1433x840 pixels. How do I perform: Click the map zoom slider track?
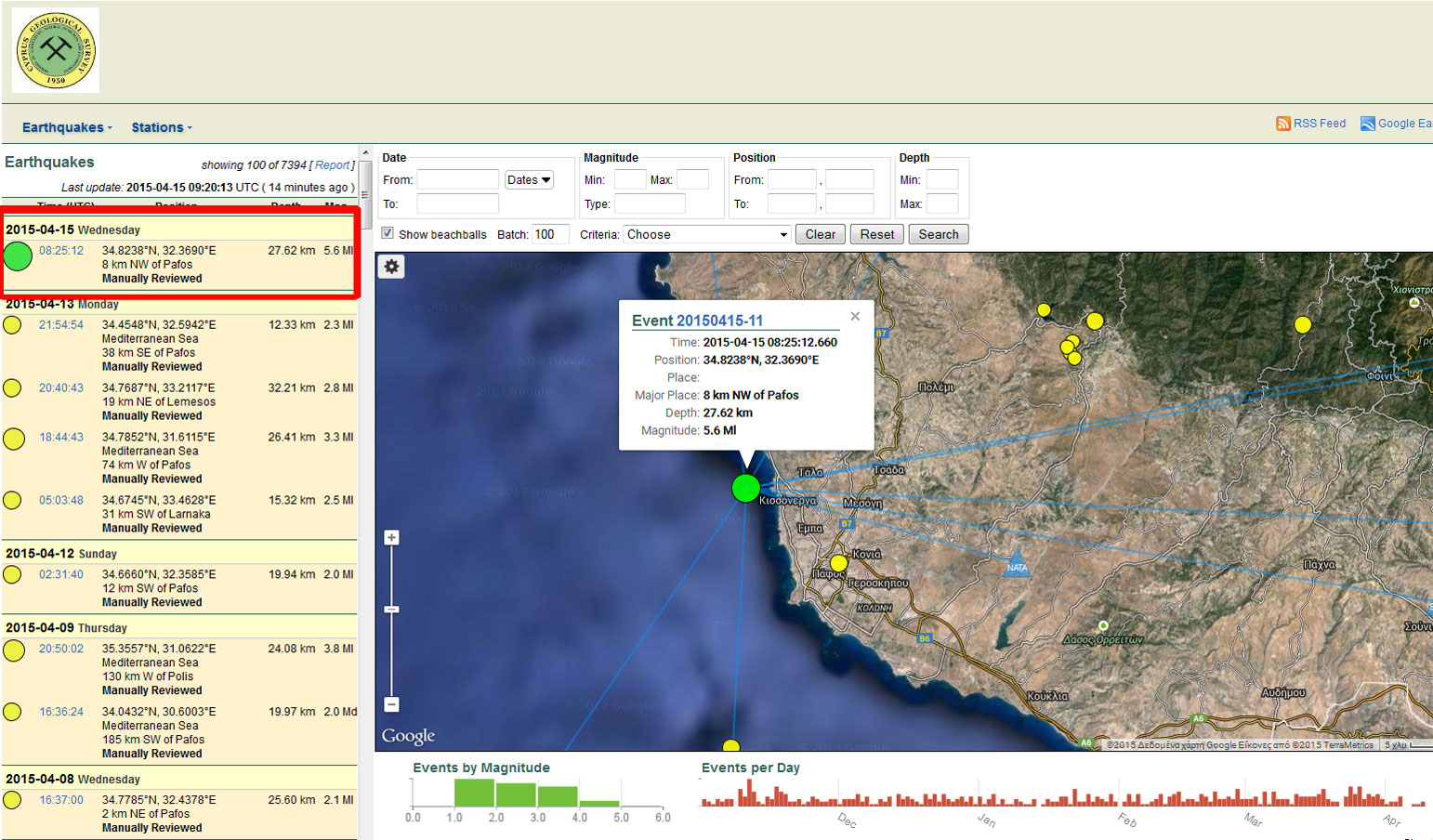coord(392,650)
